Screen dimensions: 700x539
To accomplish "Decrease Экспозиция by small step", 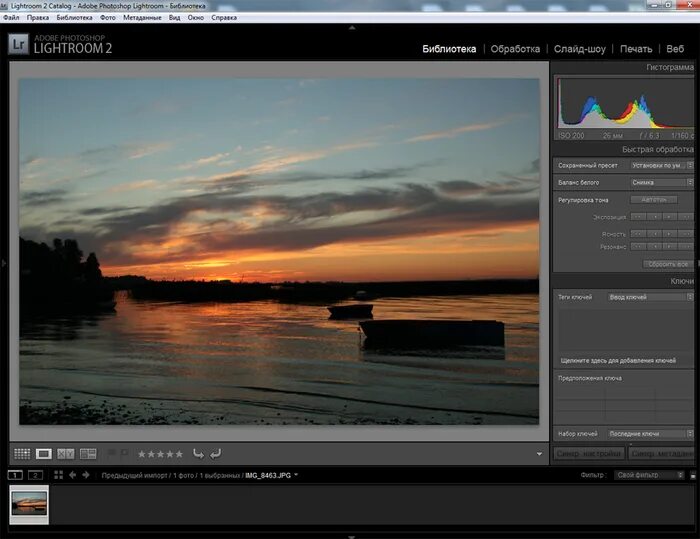I will [654, 217].
